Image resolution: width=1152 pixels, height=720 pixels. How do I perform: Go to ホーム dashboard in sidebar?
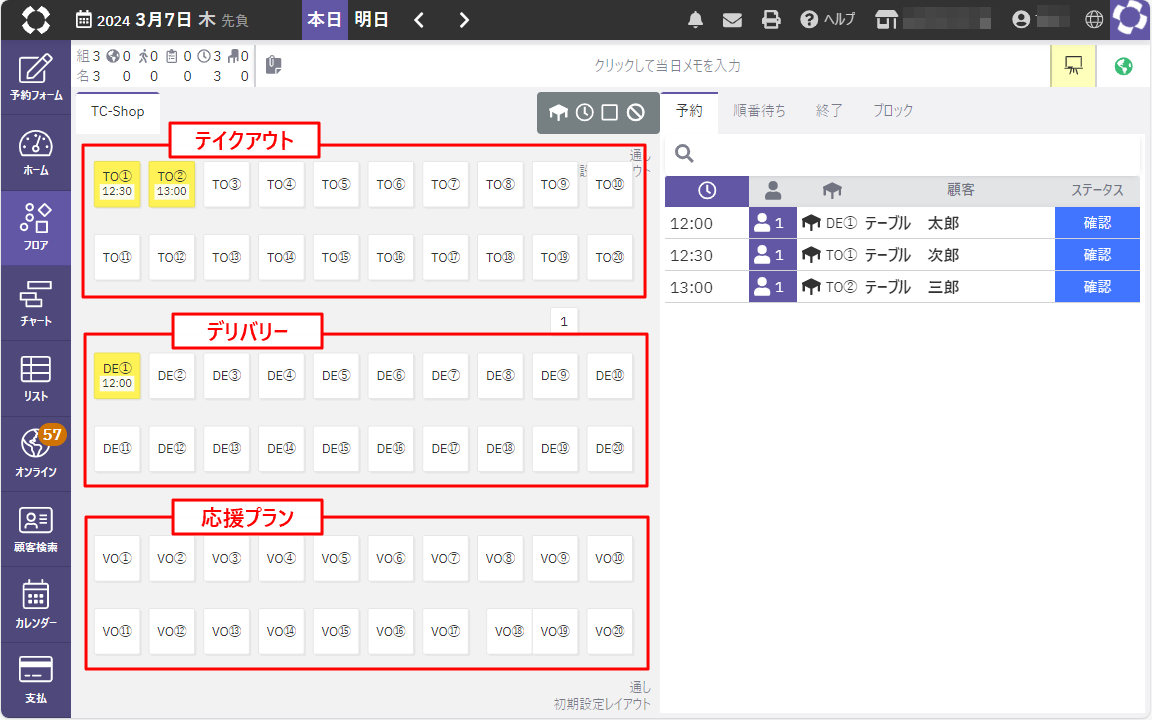click(35, 153)
